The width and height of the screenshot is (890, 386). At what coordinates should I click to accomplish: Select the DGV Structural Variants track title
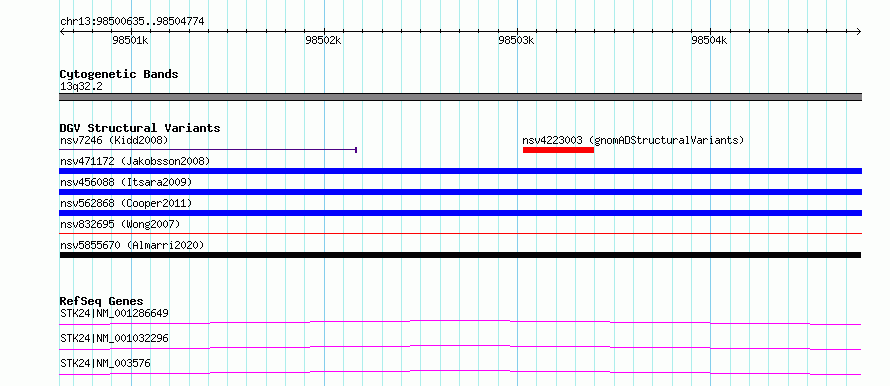(x=140, y=128)
